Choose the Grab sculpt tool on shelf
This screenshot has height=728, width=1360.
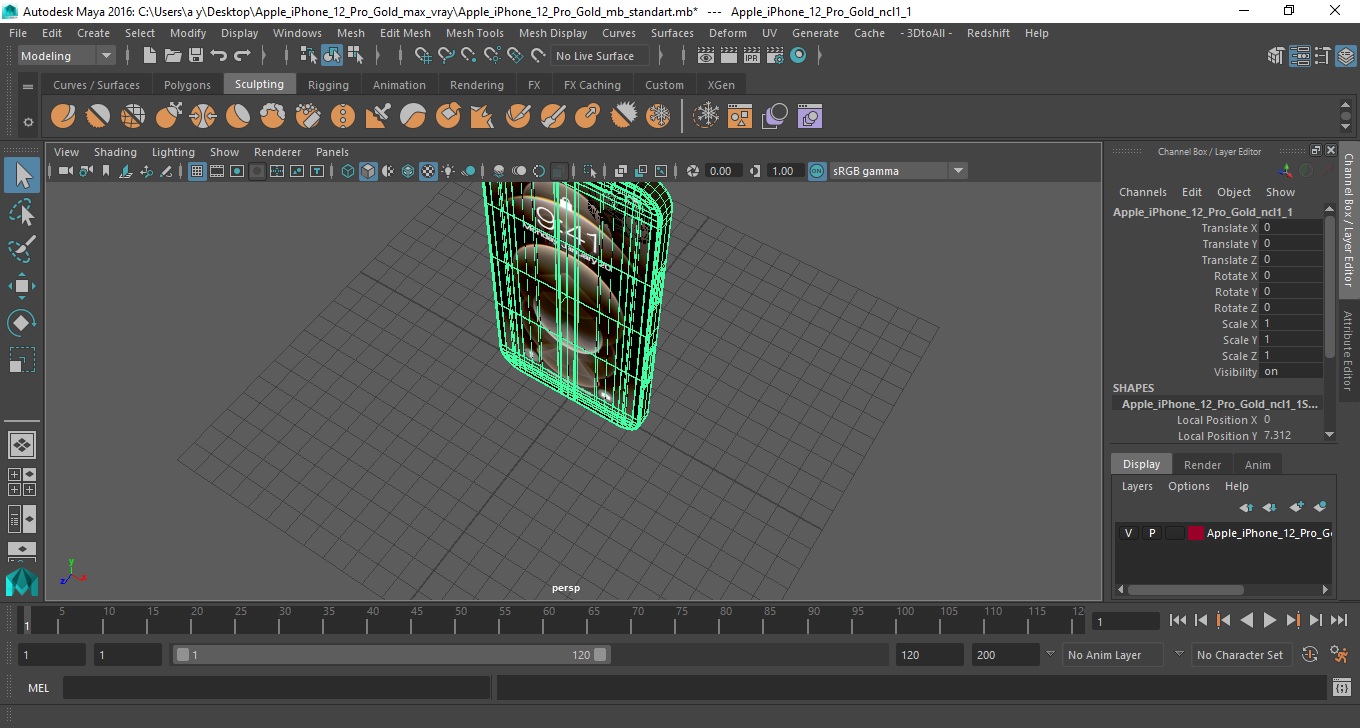click(x=168, y=117)
